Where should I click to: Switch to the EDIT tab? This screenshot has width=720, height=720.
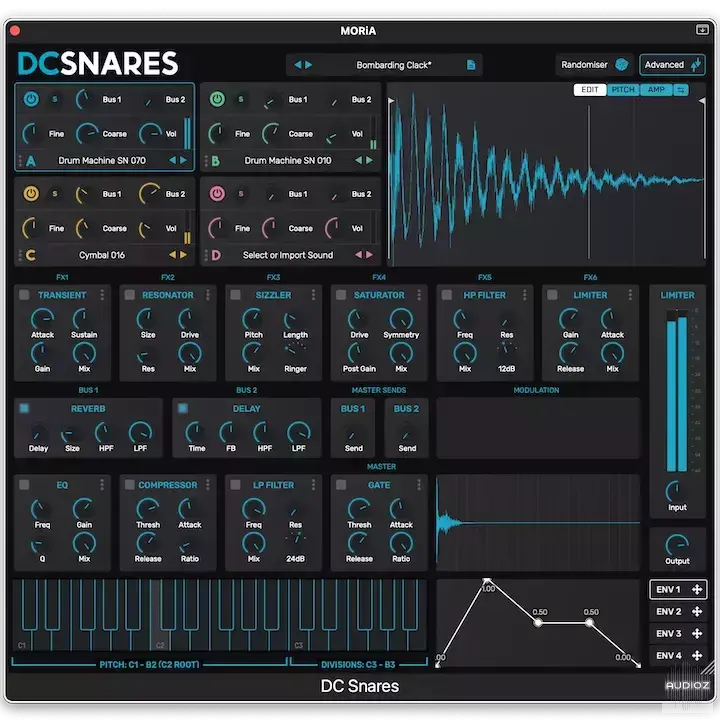(590, 90)
